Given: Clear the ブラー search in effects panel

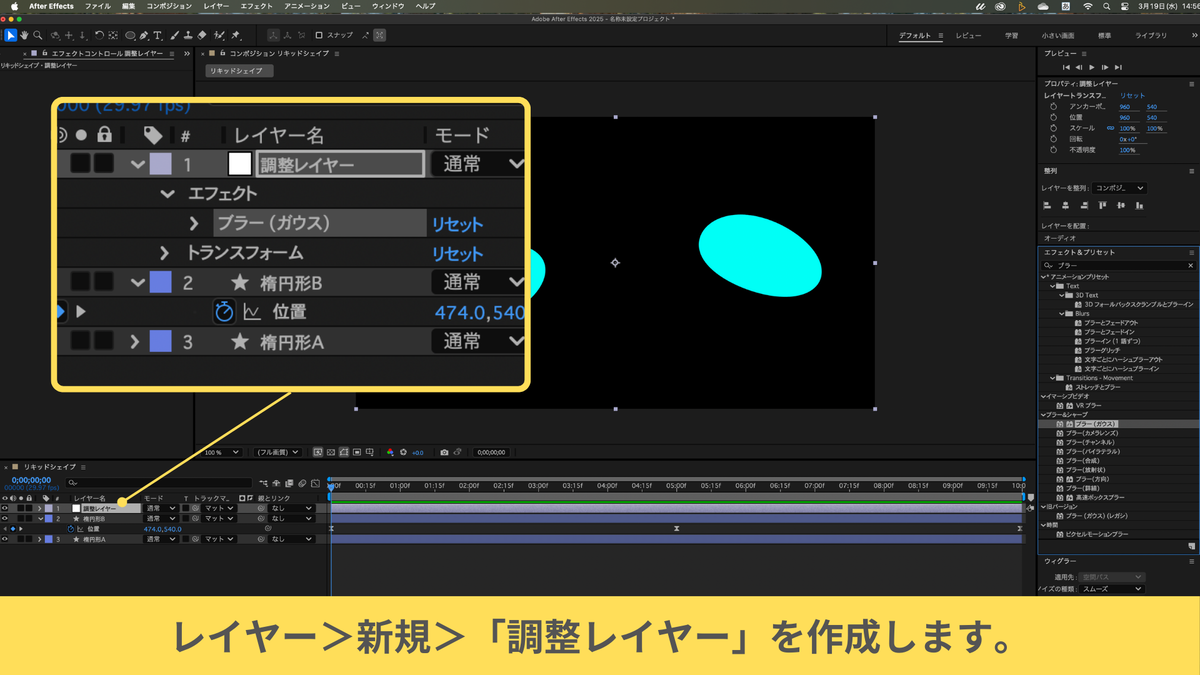Looking at the screenshot, I should click(1191, 265).
